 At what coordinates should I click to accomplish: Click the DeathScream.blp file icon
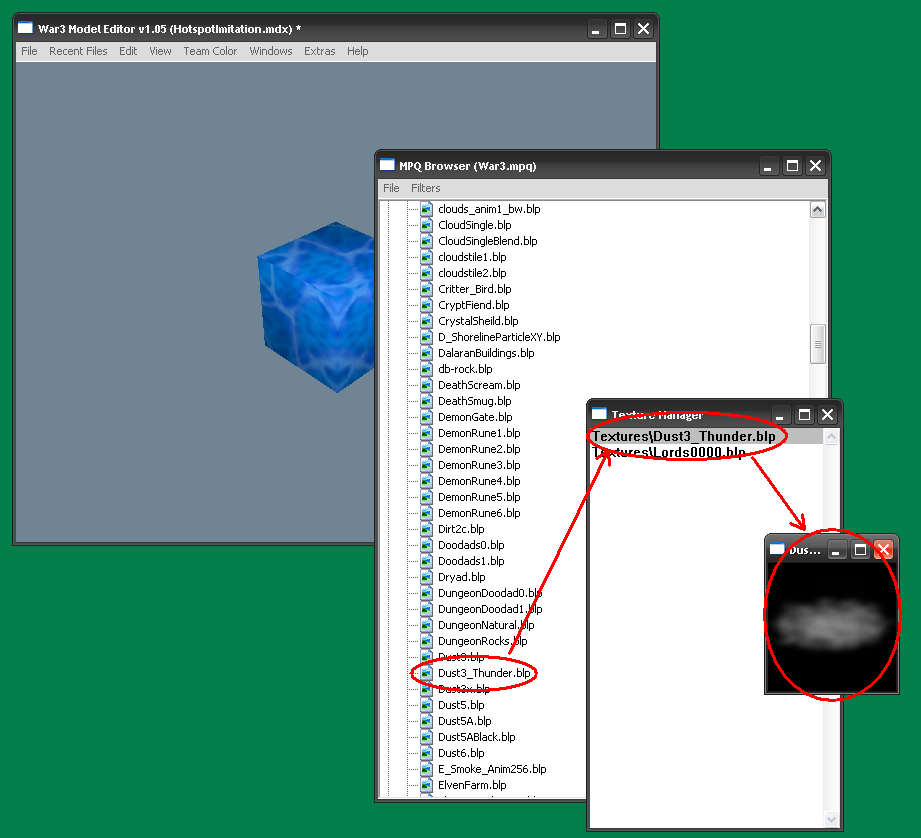[427, 385]
